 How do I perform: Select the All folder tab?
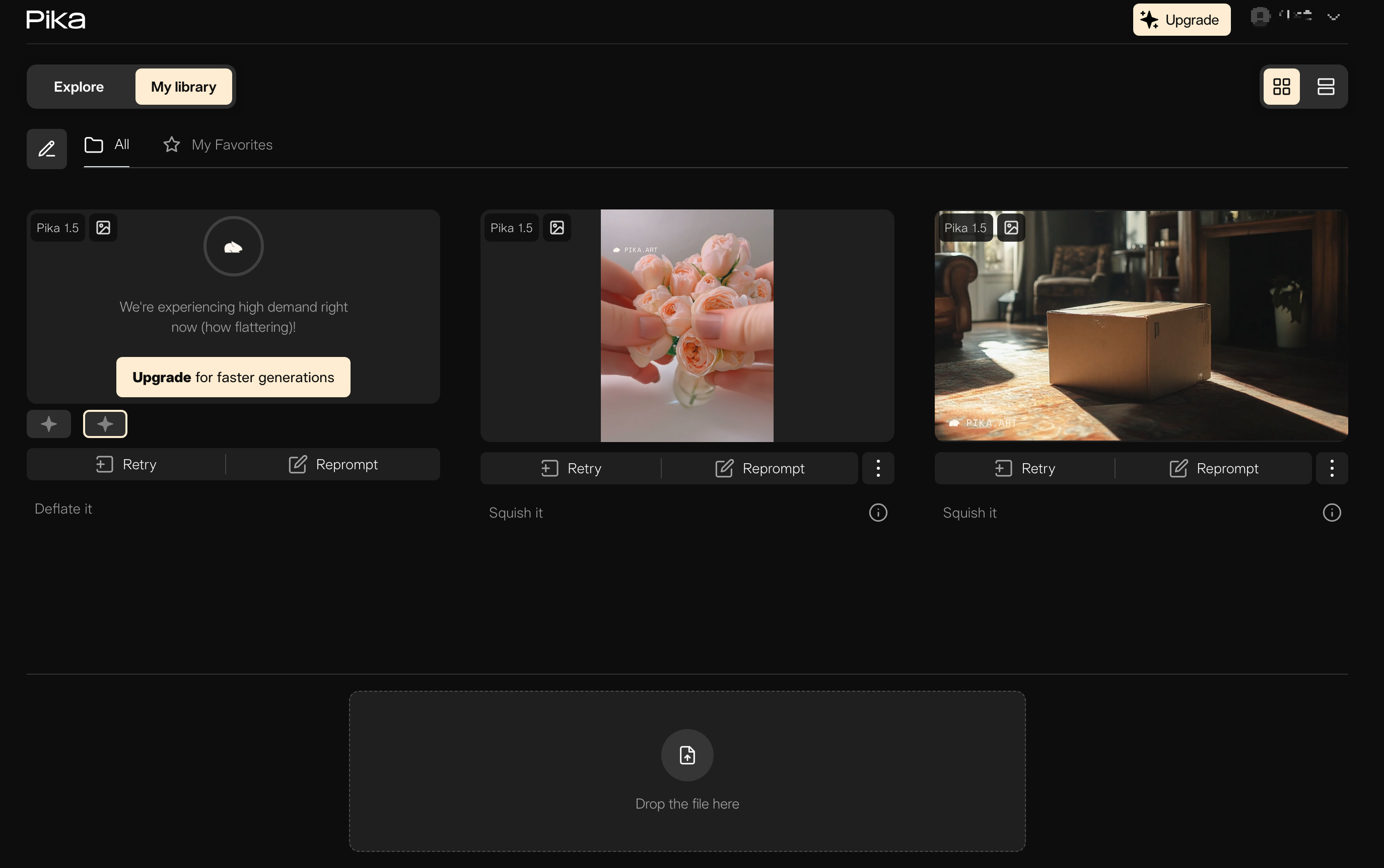pos(107,144)
